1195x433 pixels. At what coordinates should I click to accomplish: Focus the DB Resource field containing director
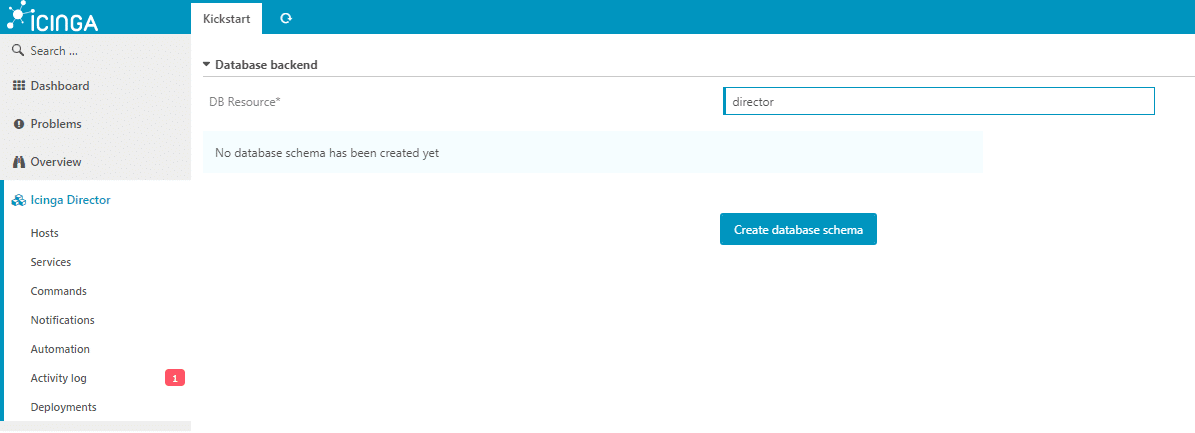pyautogui.click(x=939, y=101)
